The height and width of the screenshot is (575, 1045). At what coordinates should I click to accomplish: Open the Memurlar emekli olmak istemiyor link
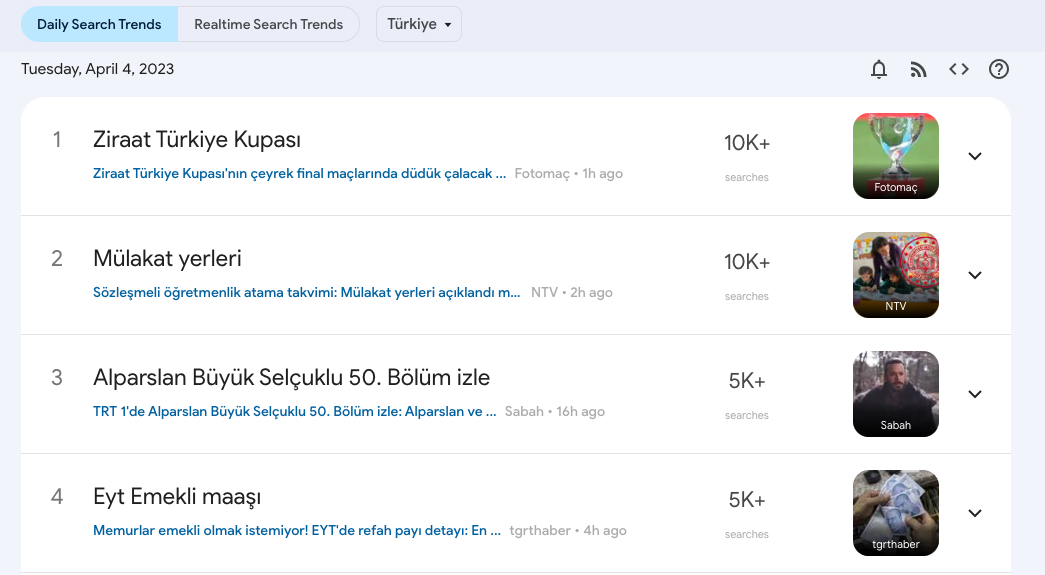pyautogui.click(x=297, y=531)
